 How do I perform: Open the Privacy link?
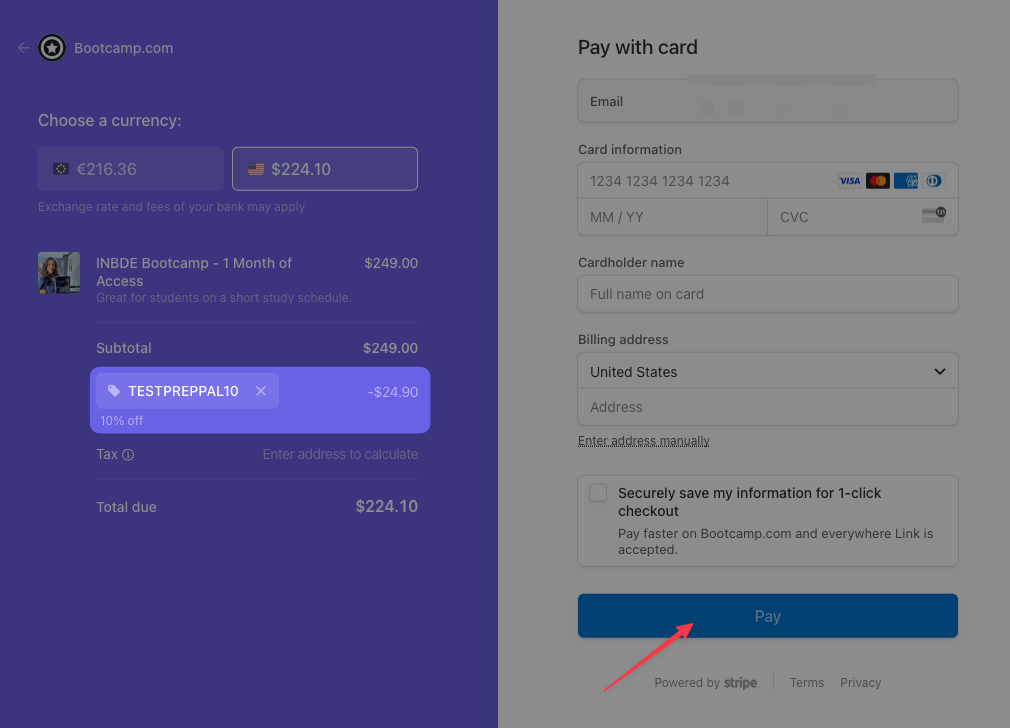pyautogui.click(x=860, y=683)
